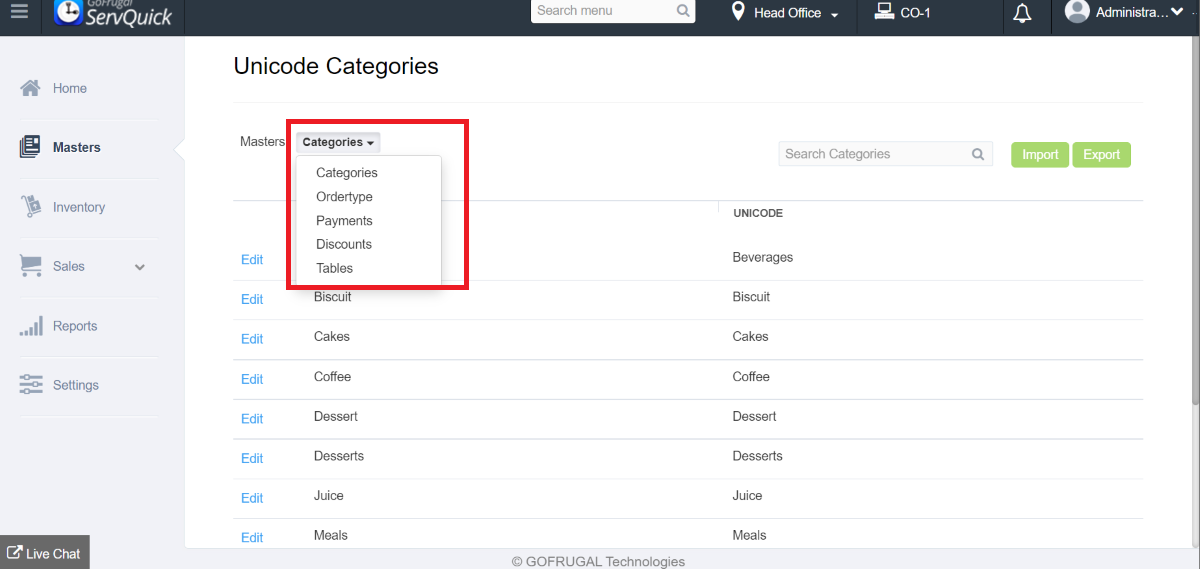
Task: Open the Settings sliders icon
Action: pos(31,385)
